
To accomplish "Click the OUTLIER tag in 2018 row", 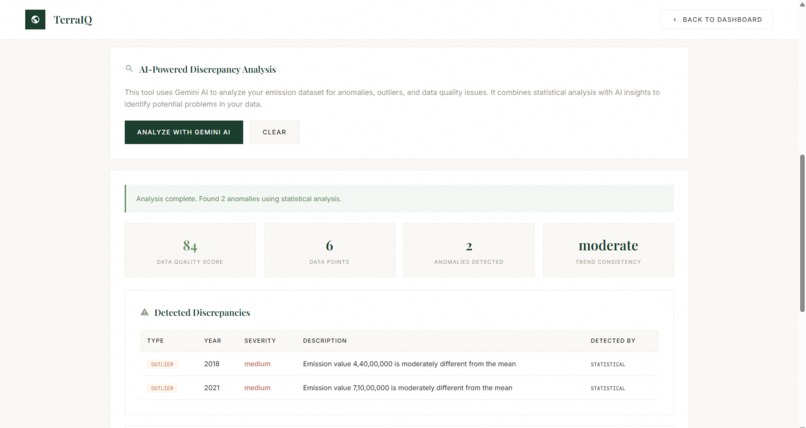I will tap(162, 364).
